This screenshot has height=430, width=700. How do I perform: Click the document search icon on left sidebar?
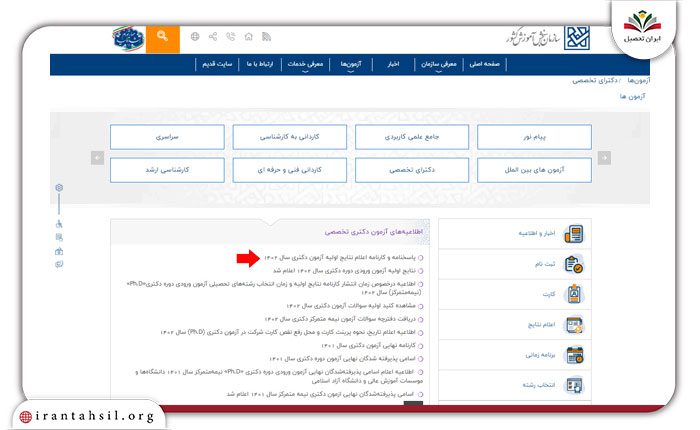pyautogui.click(x=59, y=238)
